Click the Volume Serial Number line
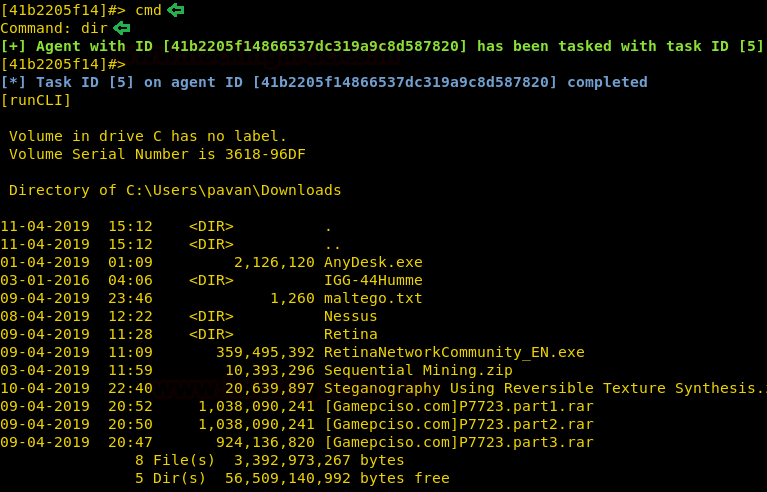The height and width of the screenshot is (492, 767). click(x=157, y=154)
